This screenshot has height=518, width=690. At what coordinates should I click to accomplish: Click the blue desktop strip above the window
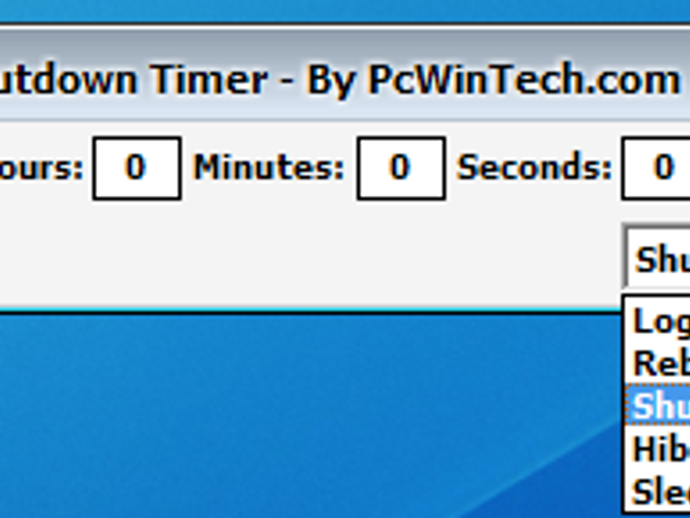pos(345,10)
